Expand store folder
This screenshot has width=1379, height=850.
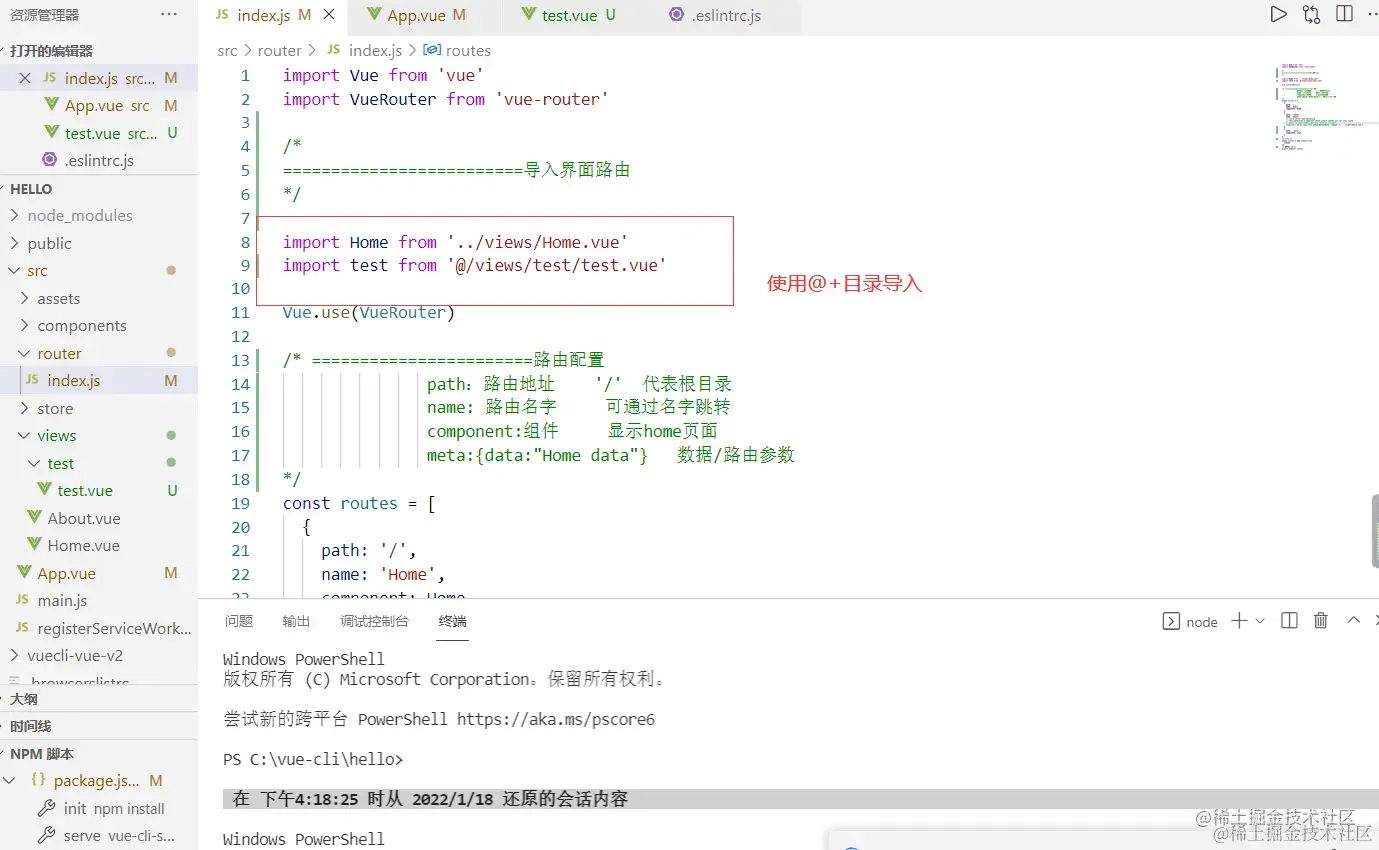(x=55, y=408)
